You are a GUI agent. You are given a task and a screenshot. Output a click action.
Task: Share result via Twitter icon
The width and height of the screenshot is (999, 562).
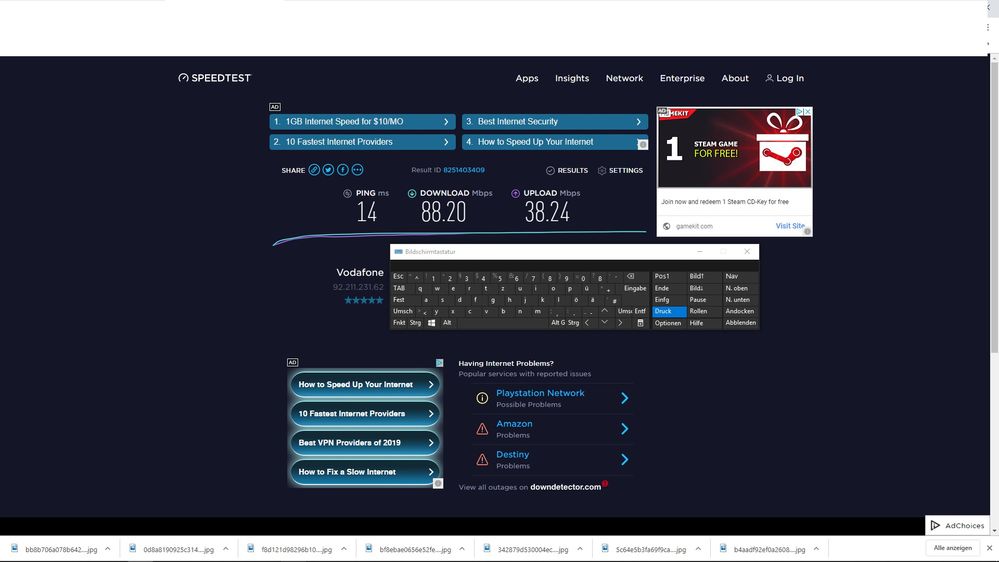(328, 169)
